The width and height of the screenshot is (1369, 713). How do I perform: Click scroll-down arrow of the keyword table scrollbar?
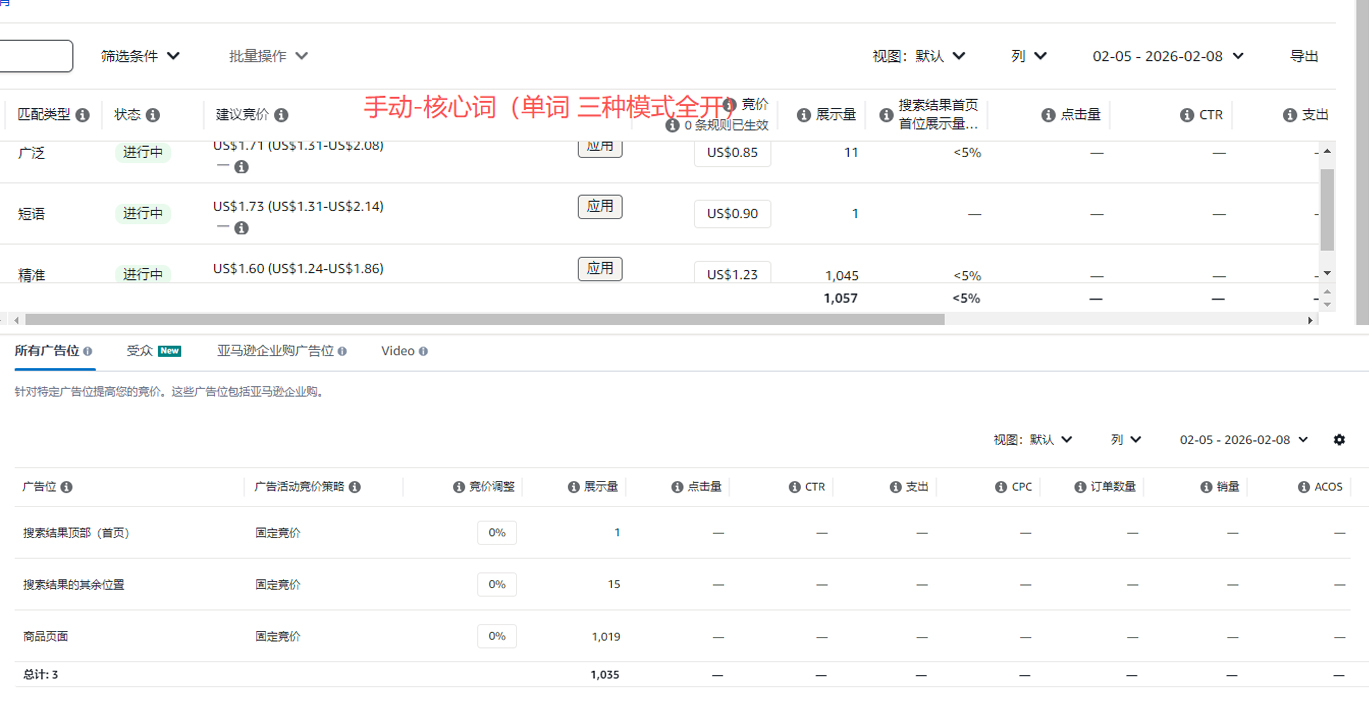click(x=1327, y=273)
